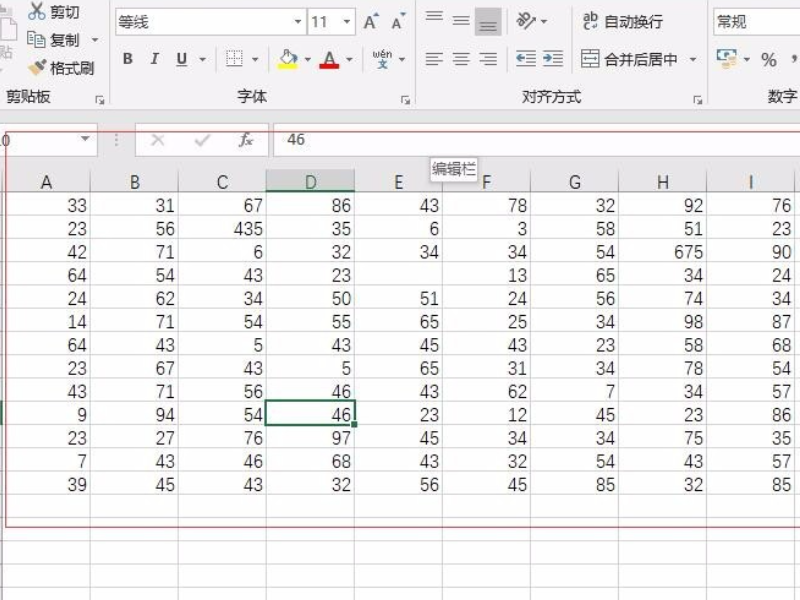Select the font color icon

click(x=328, y=59)
